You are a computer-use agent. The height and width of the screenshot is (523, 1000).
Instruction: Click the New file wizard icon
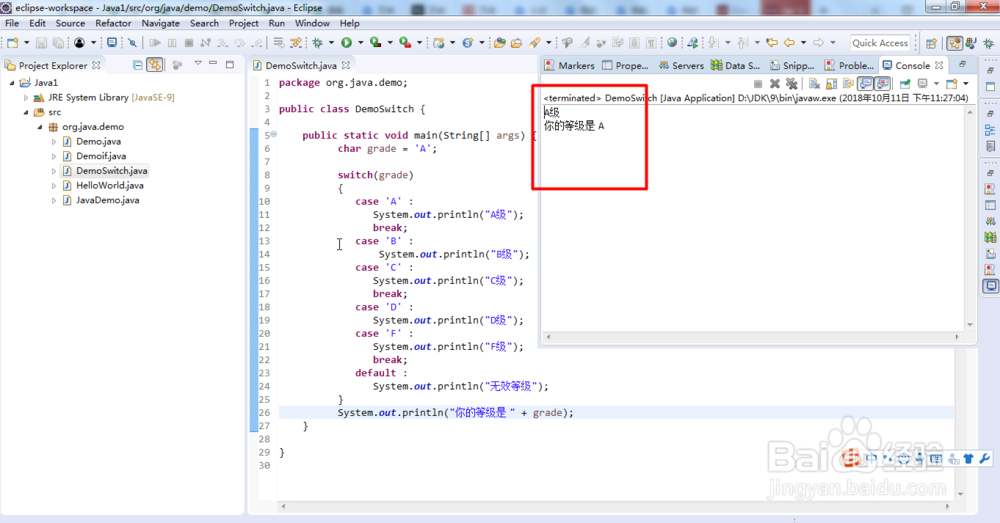pos(13,43)
